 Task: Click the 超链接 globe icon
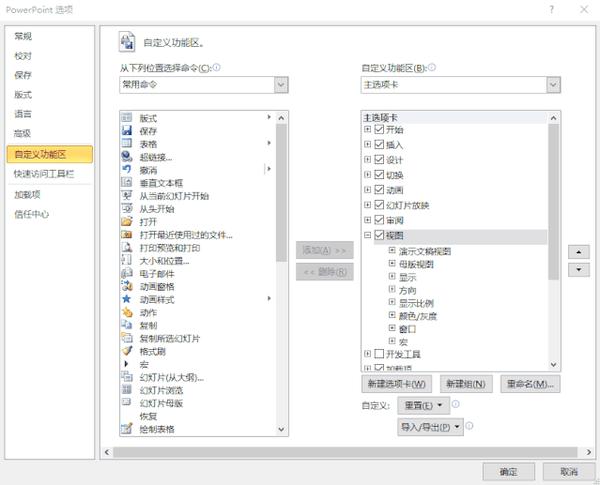127,157
